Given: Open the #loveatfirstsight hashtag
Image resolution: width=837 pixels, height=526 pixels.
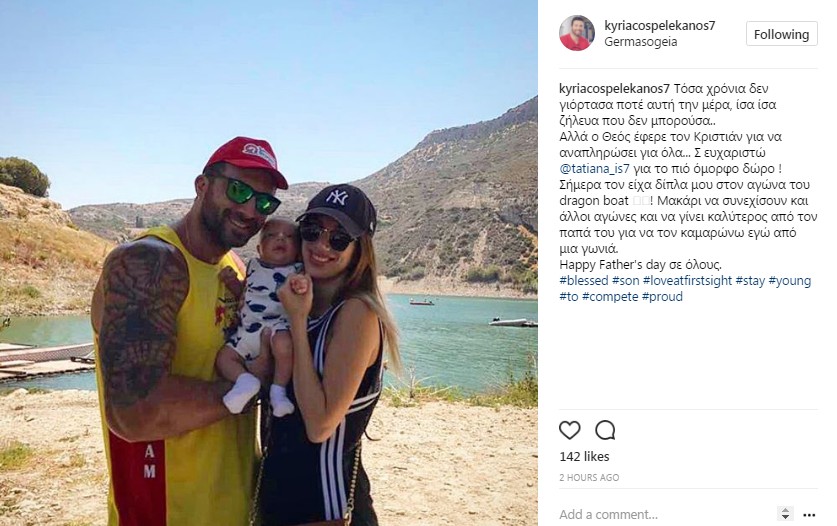Looking at the screenshot, I should (688, 281).
